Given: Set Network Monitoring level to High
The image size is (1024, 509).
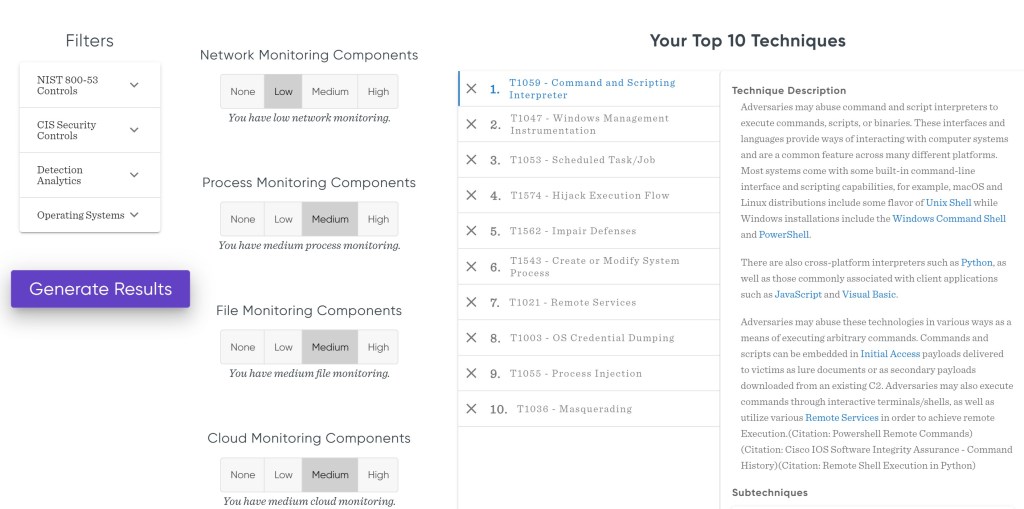Looking at the screenshot, I should click(x=378, y=92).
